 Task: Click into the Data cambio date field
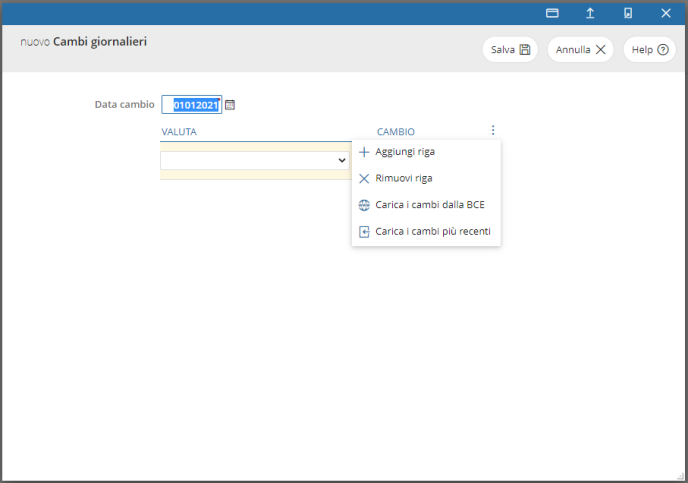192,105
